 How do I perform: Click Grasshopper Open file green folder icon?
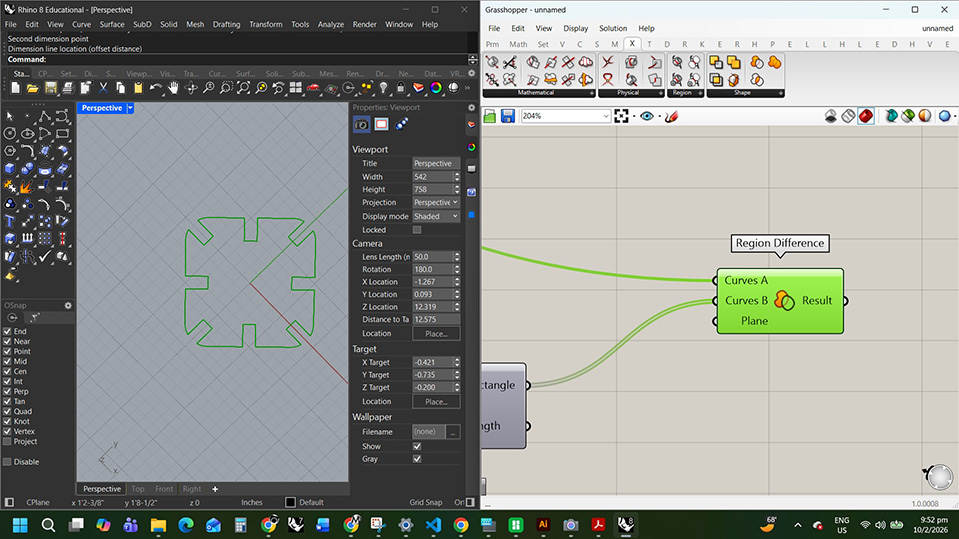[490, 116]
